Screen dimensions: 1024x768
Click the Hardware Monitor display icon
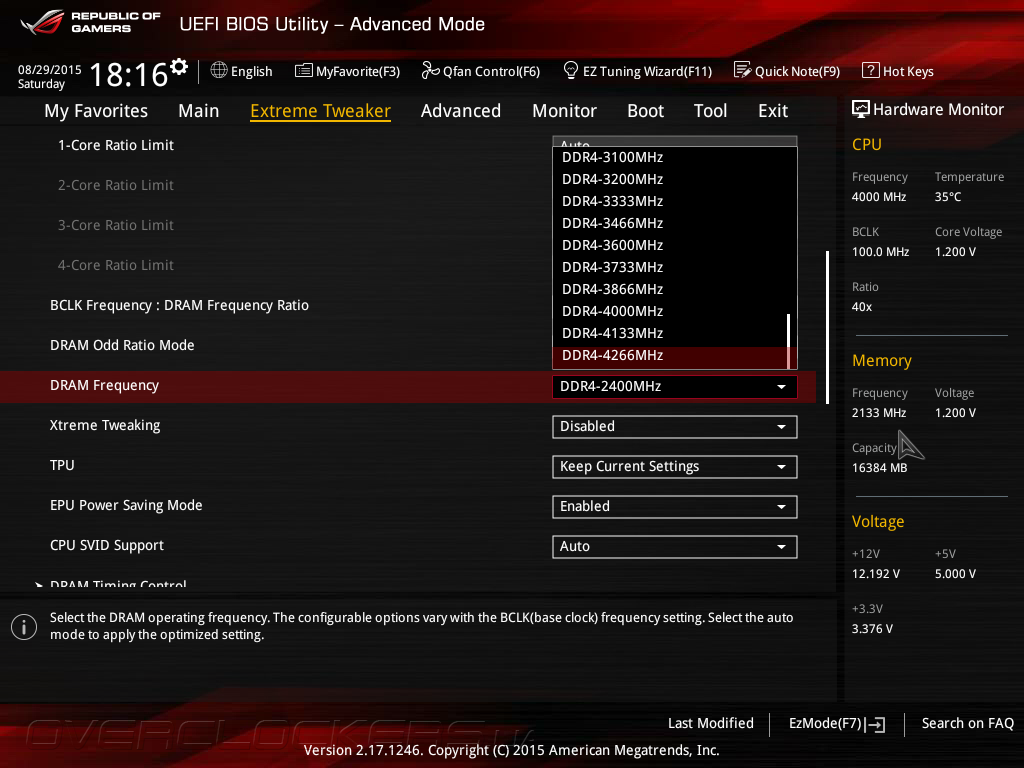pyautogui.click(x=861, y=109)
